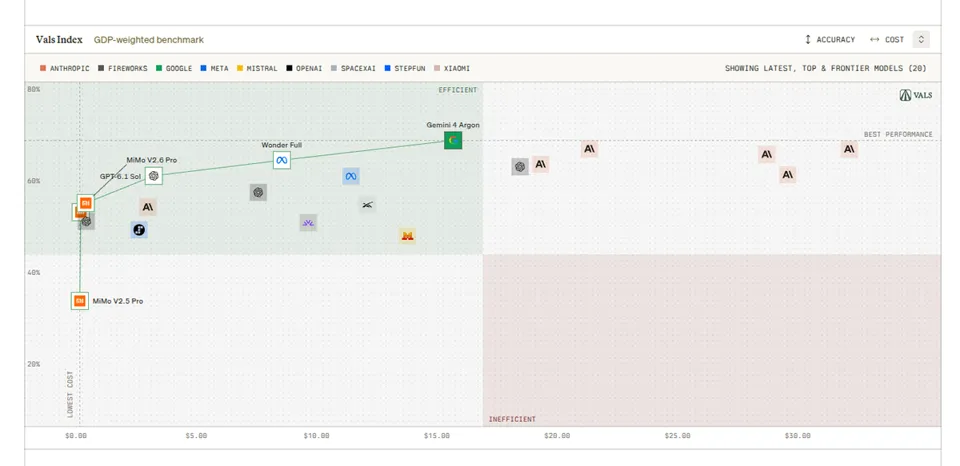Viewport: 960px width, 466px height.
Task: Open the Accuracy y-axis selector
Action: tap(830, 40)
